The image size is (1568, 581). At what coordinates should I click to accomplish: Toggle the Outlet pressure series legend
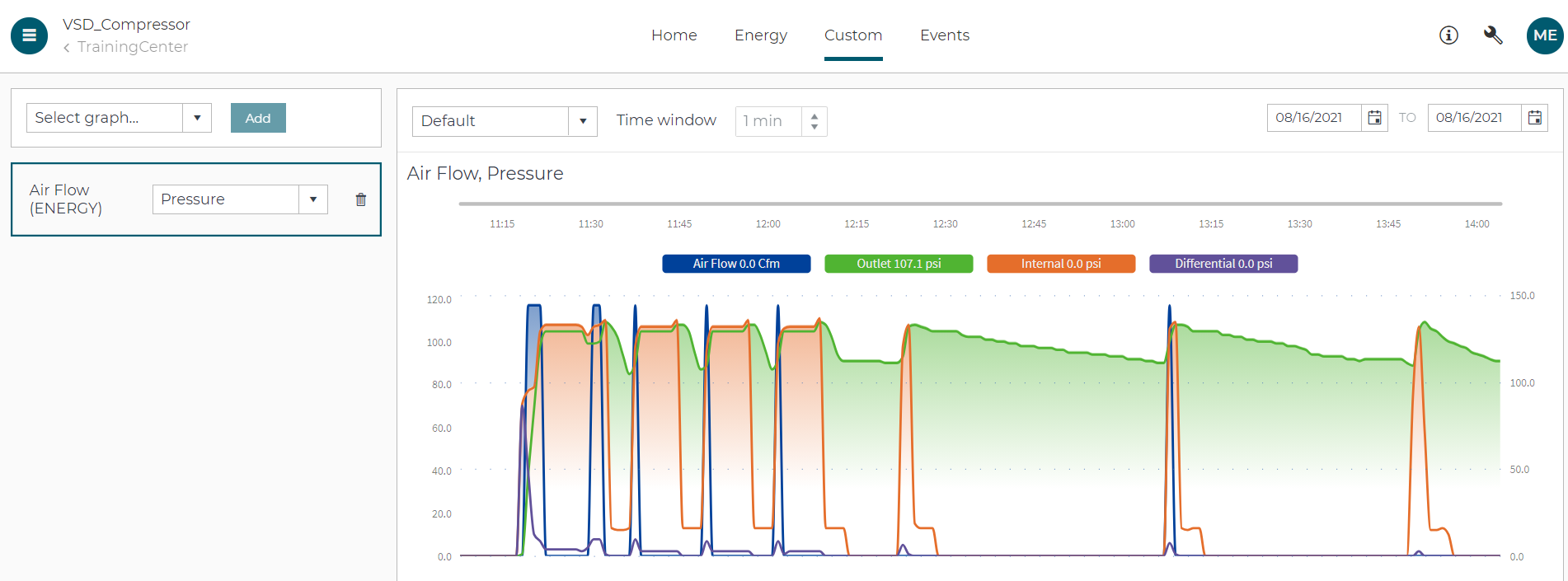click(899, 264)
